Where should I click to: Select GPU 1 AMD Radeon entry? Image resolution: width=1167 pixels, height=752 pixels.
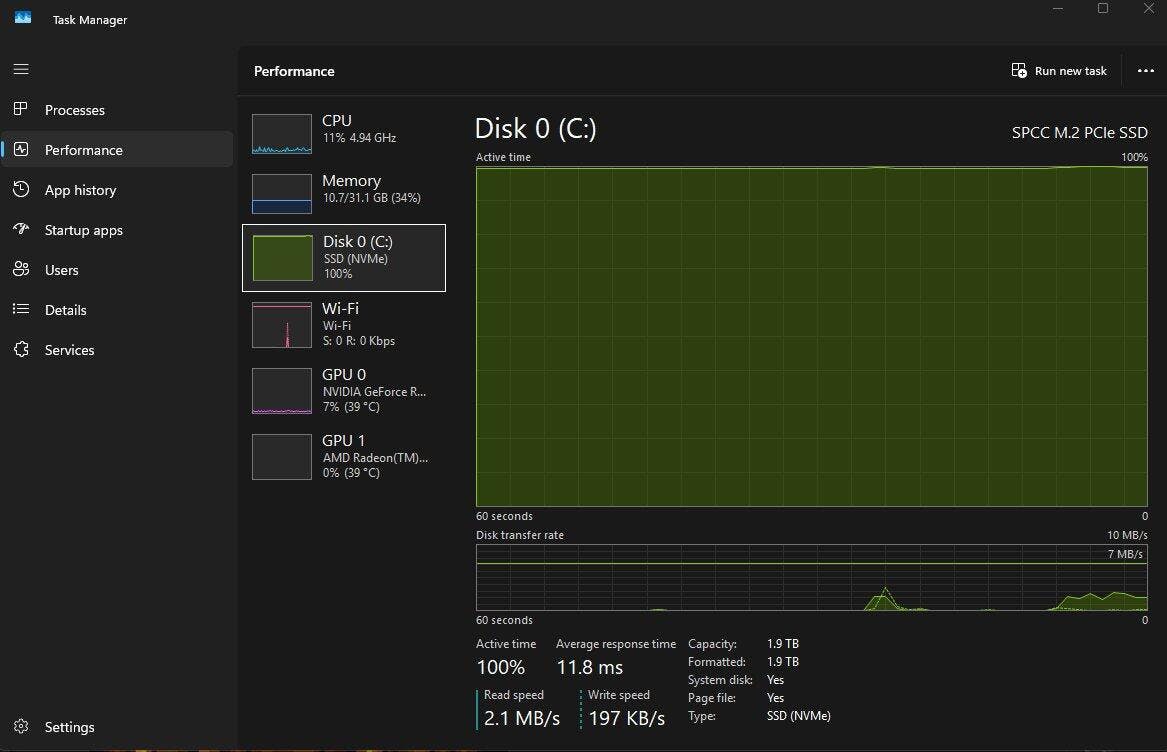point(343,456)
